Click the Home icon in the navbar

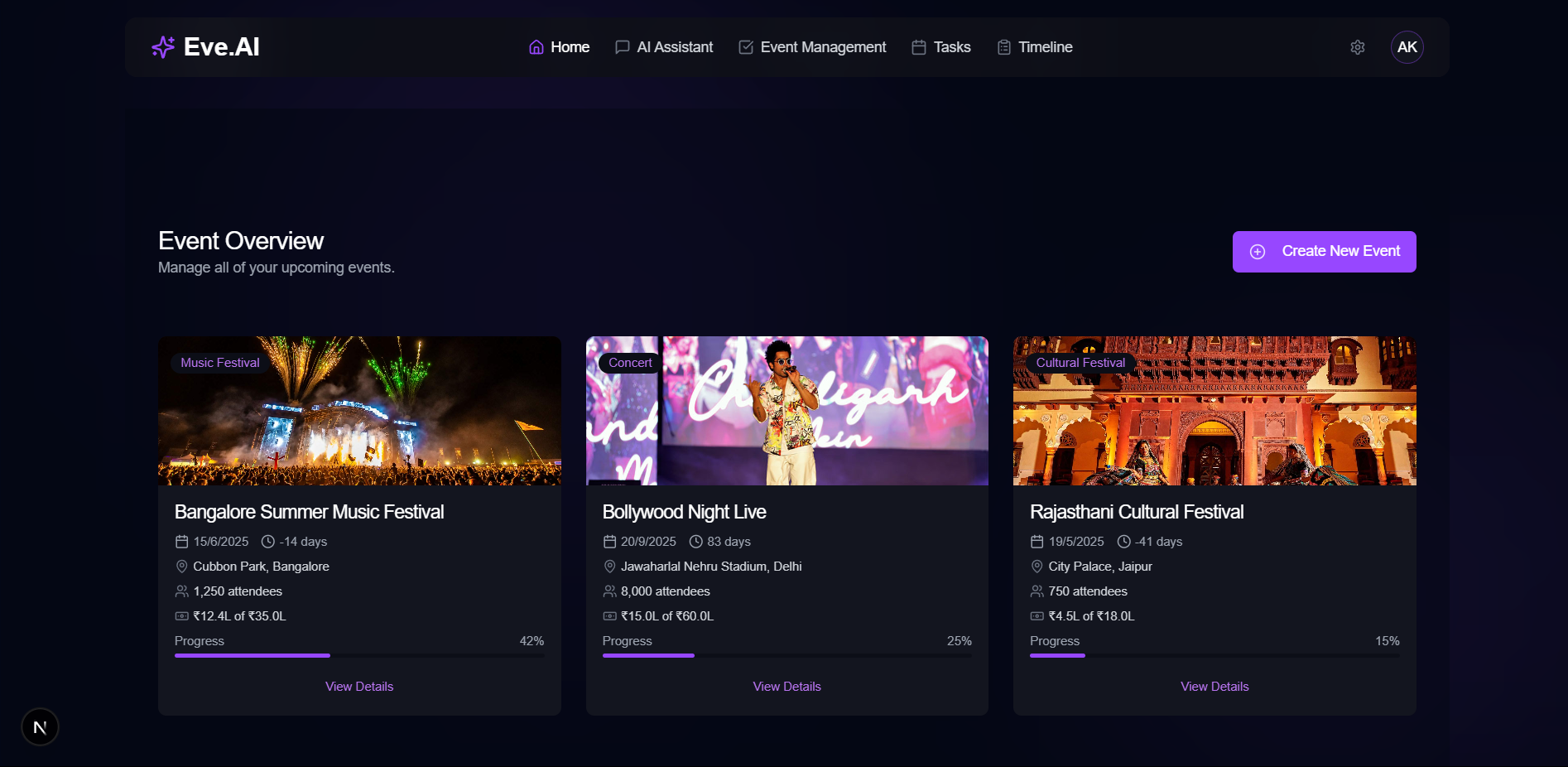point(535,47)
